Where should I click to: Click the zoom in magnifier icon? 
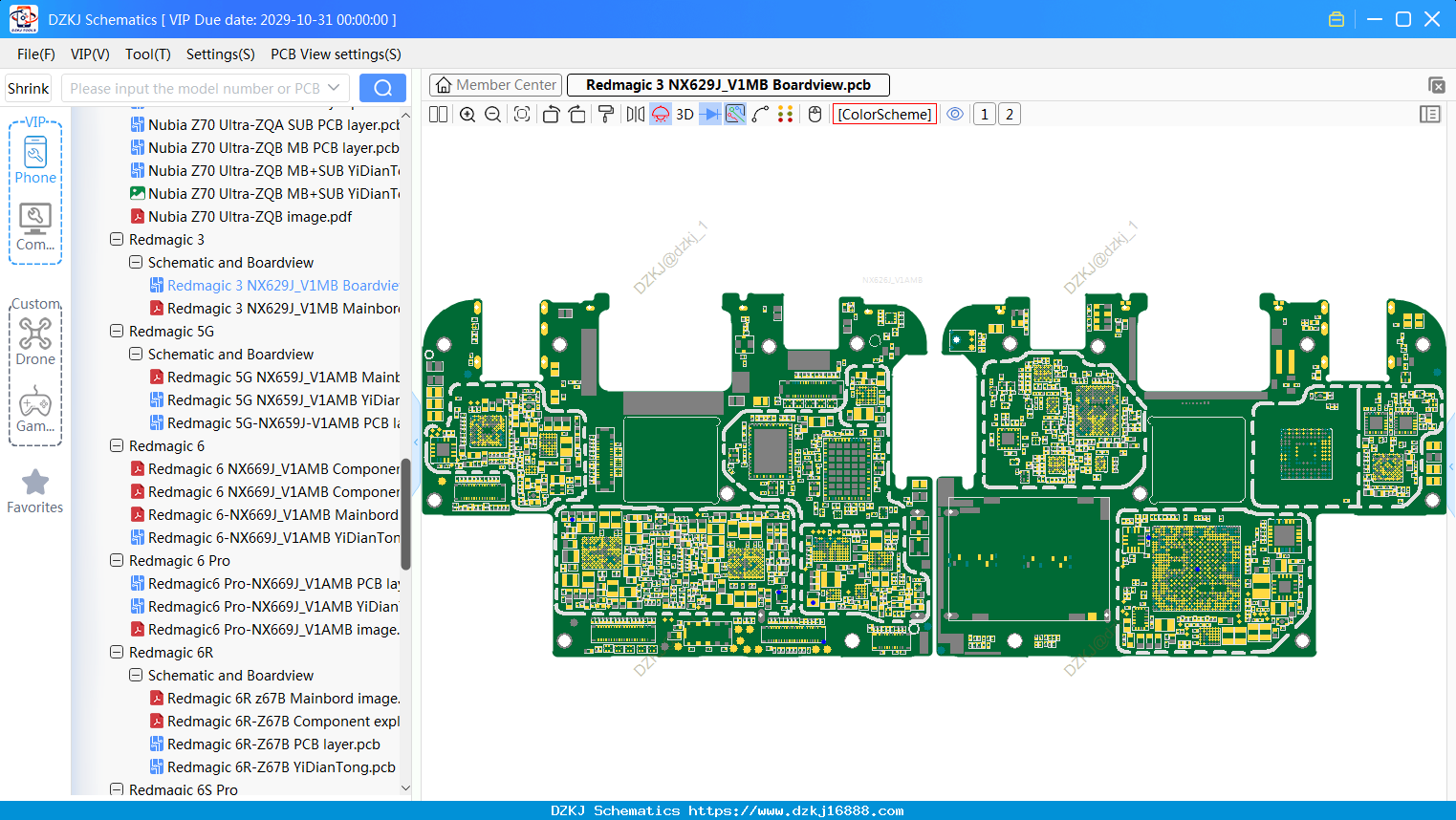click(x=467, y=115)
